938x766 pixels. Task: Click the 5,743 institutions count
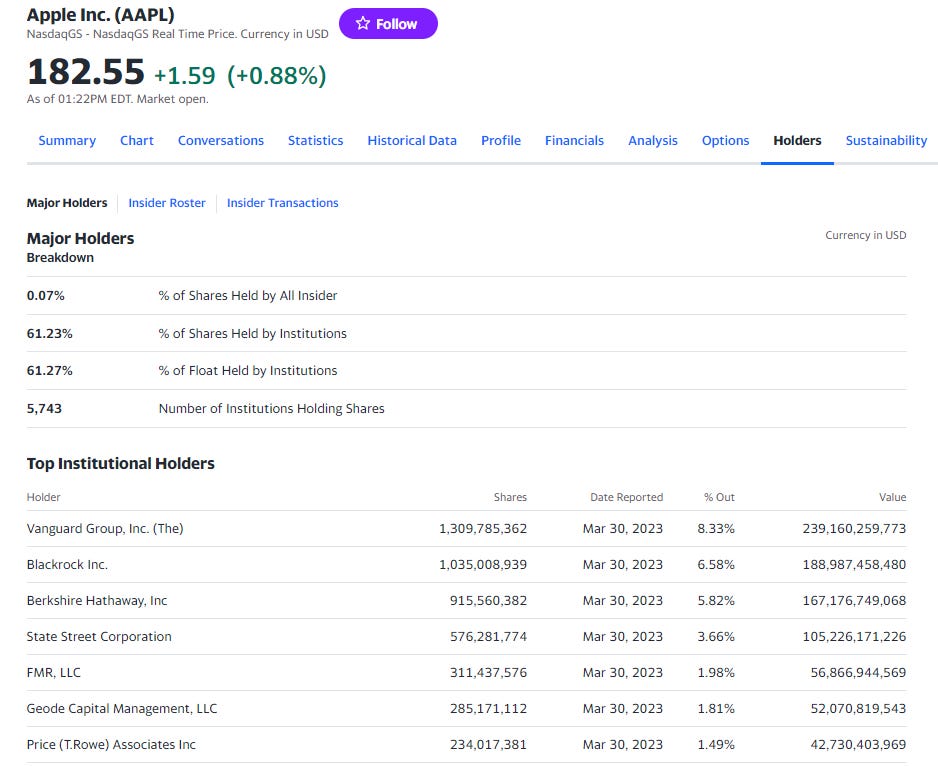(44, 408)
